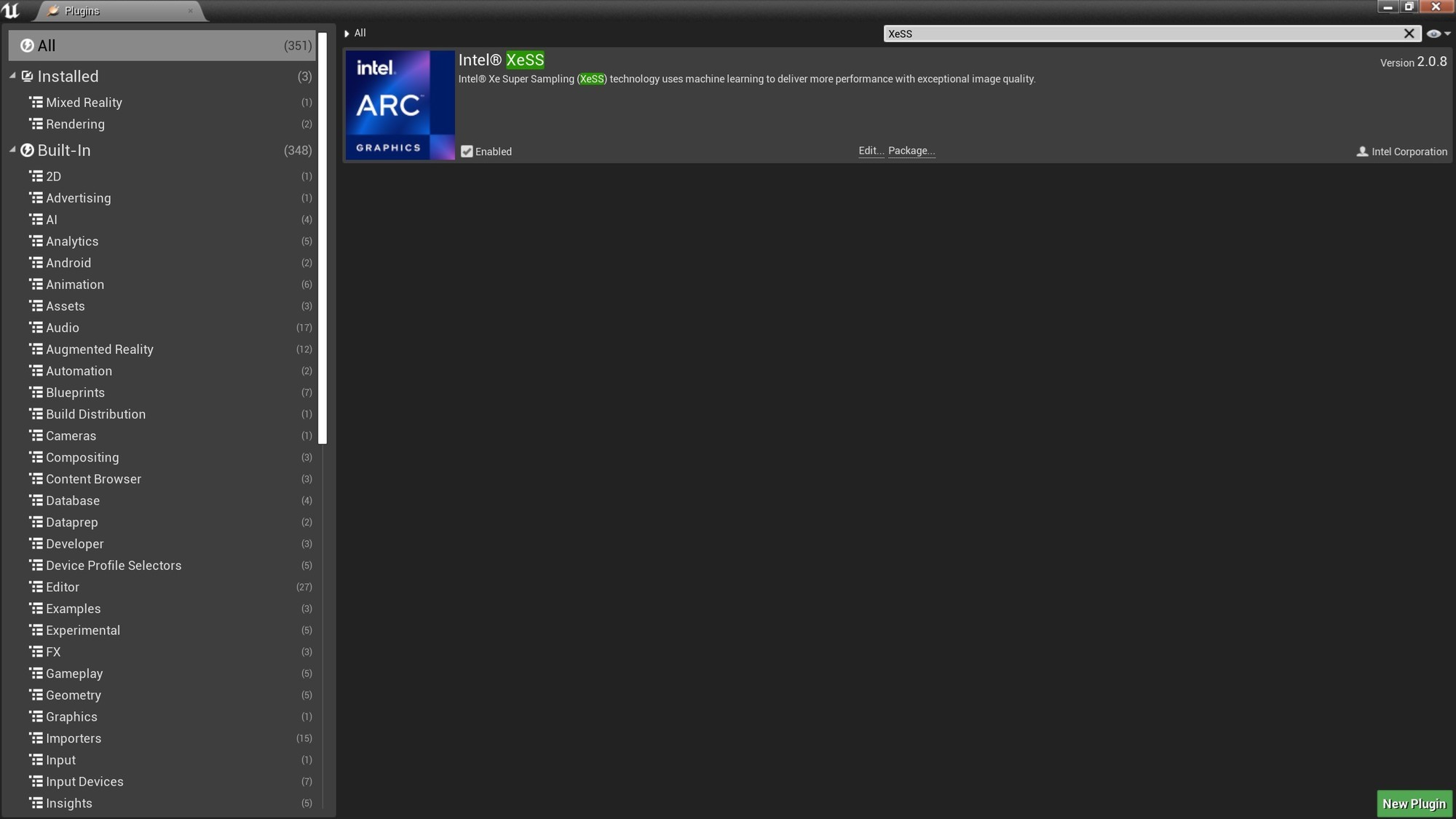The width and height of the screenshot is (1456, 819).
Task: Select the 2D category icon
Action: [x=36, y=176]
